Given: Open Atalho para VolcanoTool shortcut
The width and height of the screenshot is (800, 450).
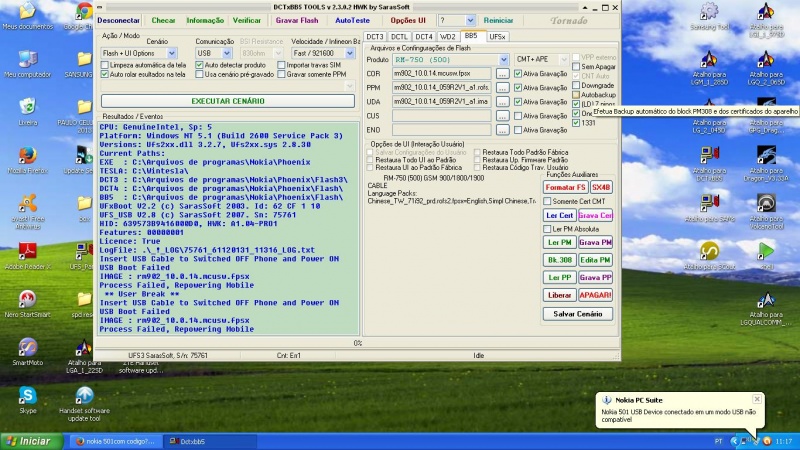Looking at the screenshot, I should [766, 212].
